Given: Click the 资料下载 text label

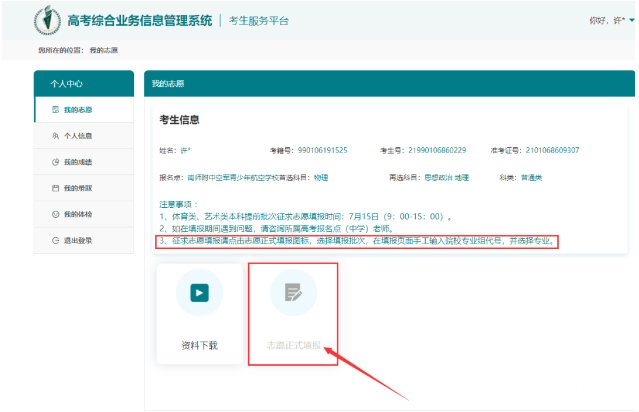Looking at the screenshot, I should click(199, 345).
